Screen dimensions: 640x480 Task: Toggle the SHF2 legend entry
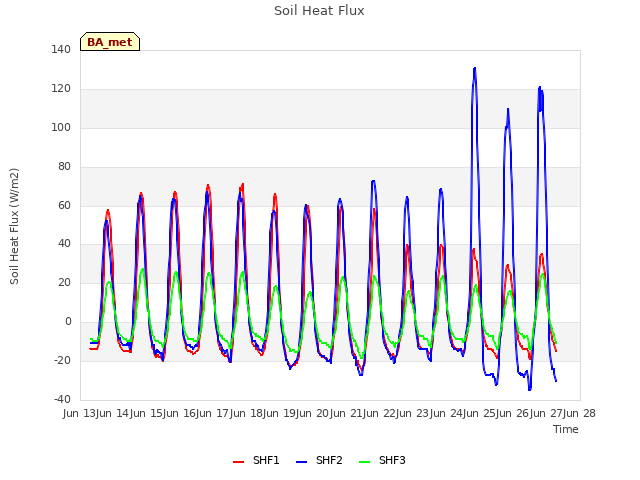[x=319, y=461]
